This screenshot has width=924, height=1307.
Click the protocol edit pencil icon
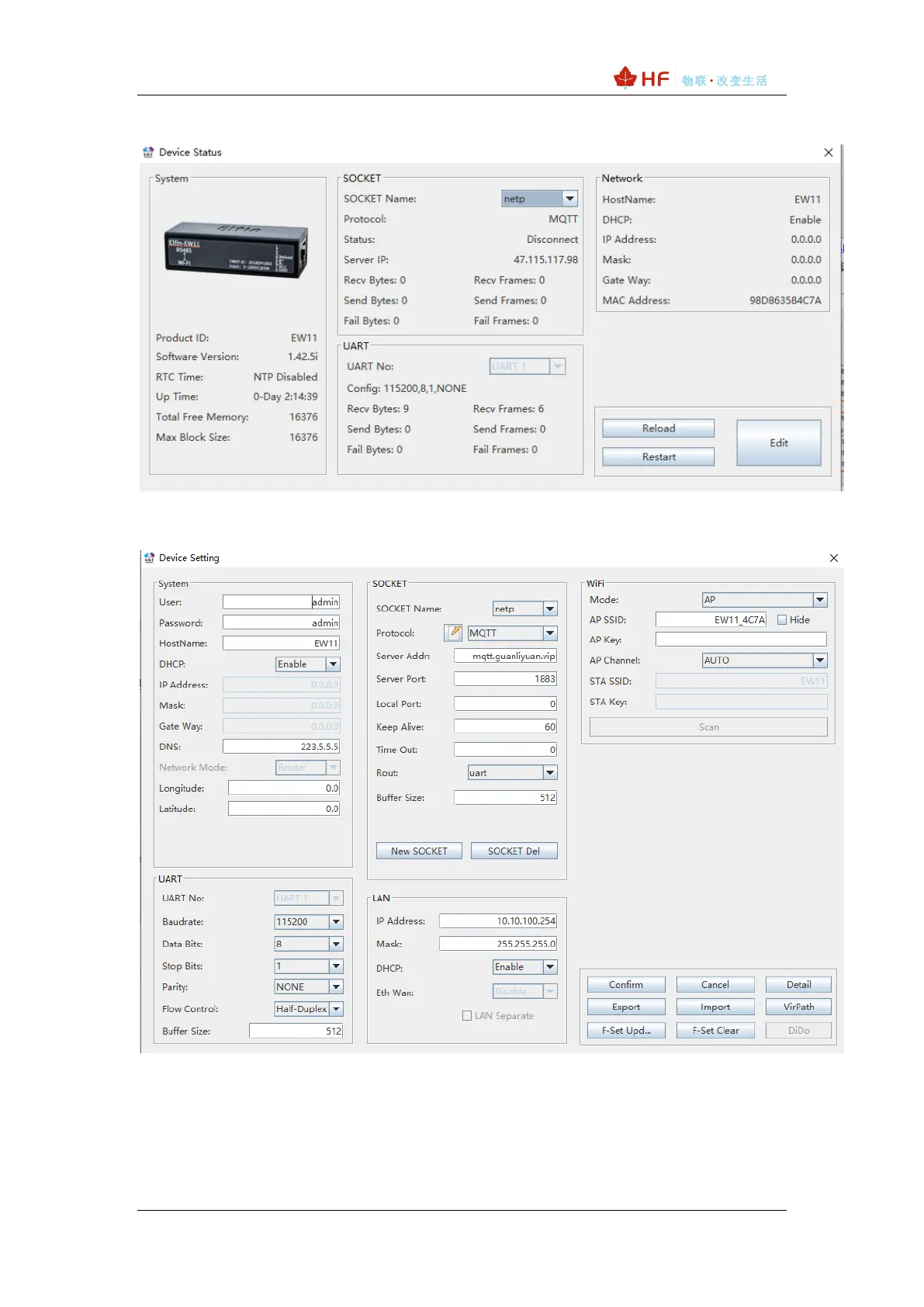point(453,633)
